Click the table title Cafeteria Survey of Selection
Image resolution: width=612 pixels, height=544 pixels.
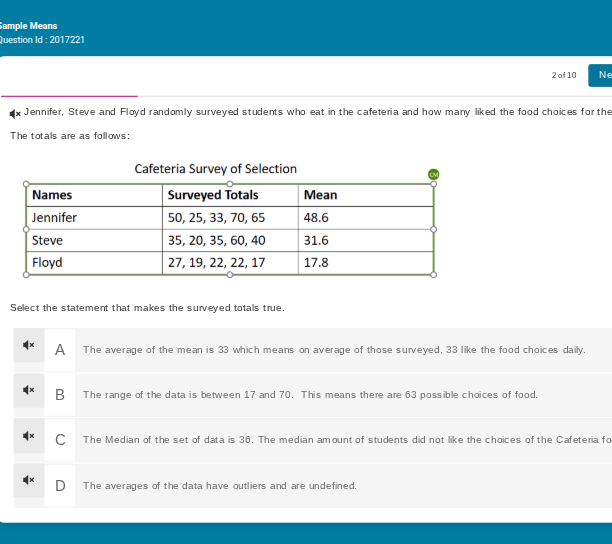[215, 169]
